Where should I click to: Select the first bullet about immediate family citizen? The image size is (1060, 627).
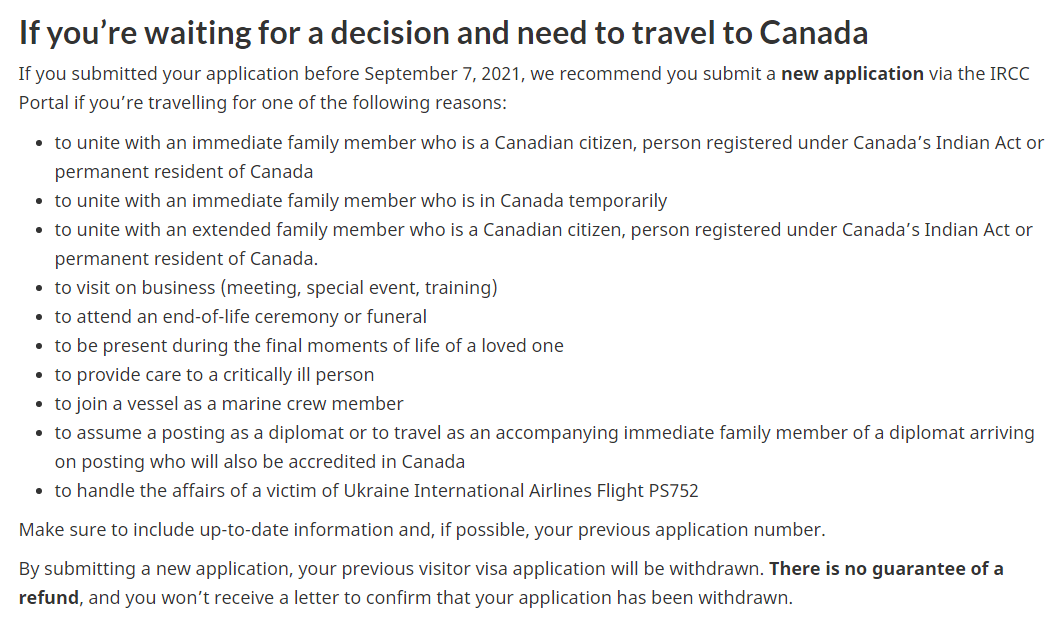[548, 142]
